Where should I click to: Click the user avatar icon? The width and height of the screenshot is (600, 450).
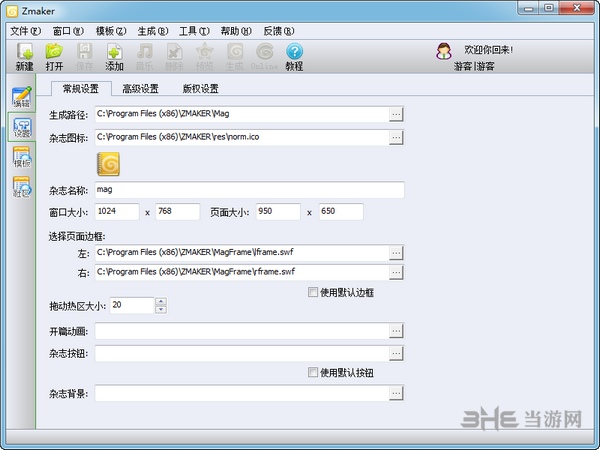pyautogui.click(x=443, y=51)
